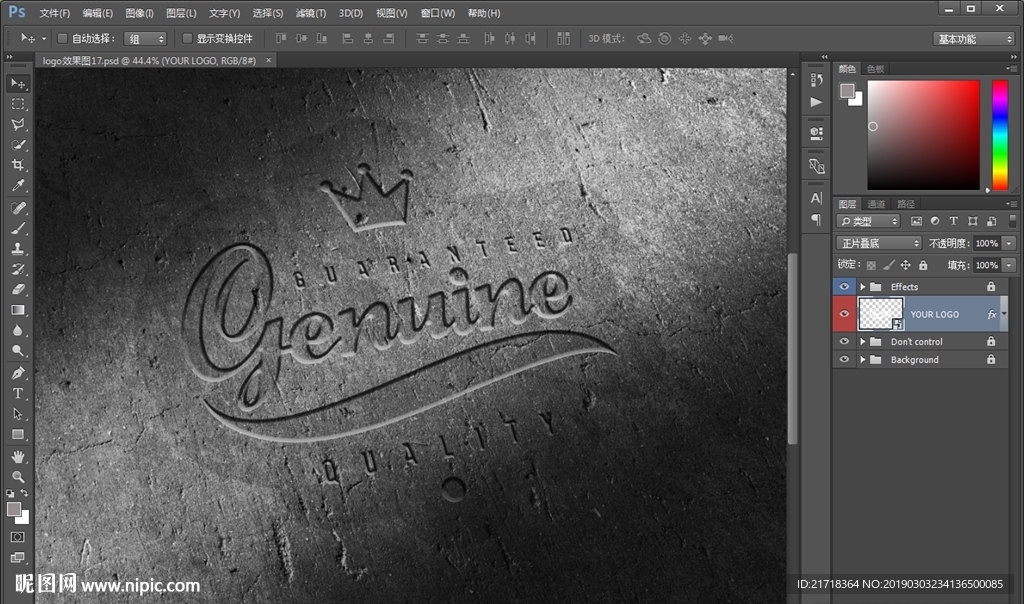
Task: Toggle lock transparent pixels
Action: (871, 265)
